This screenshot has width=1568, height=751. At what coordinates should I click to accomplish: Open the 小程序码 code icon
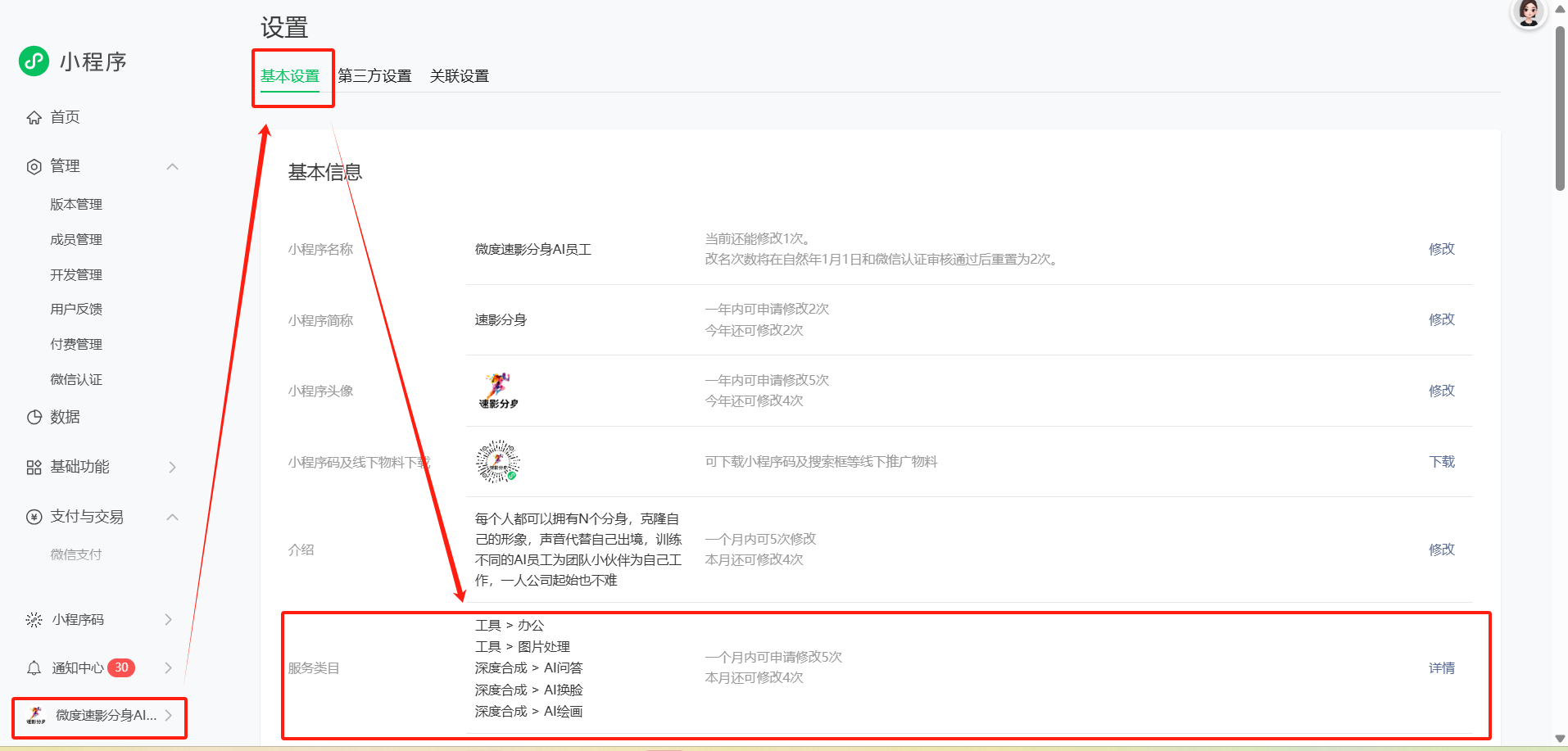(34, 620)
